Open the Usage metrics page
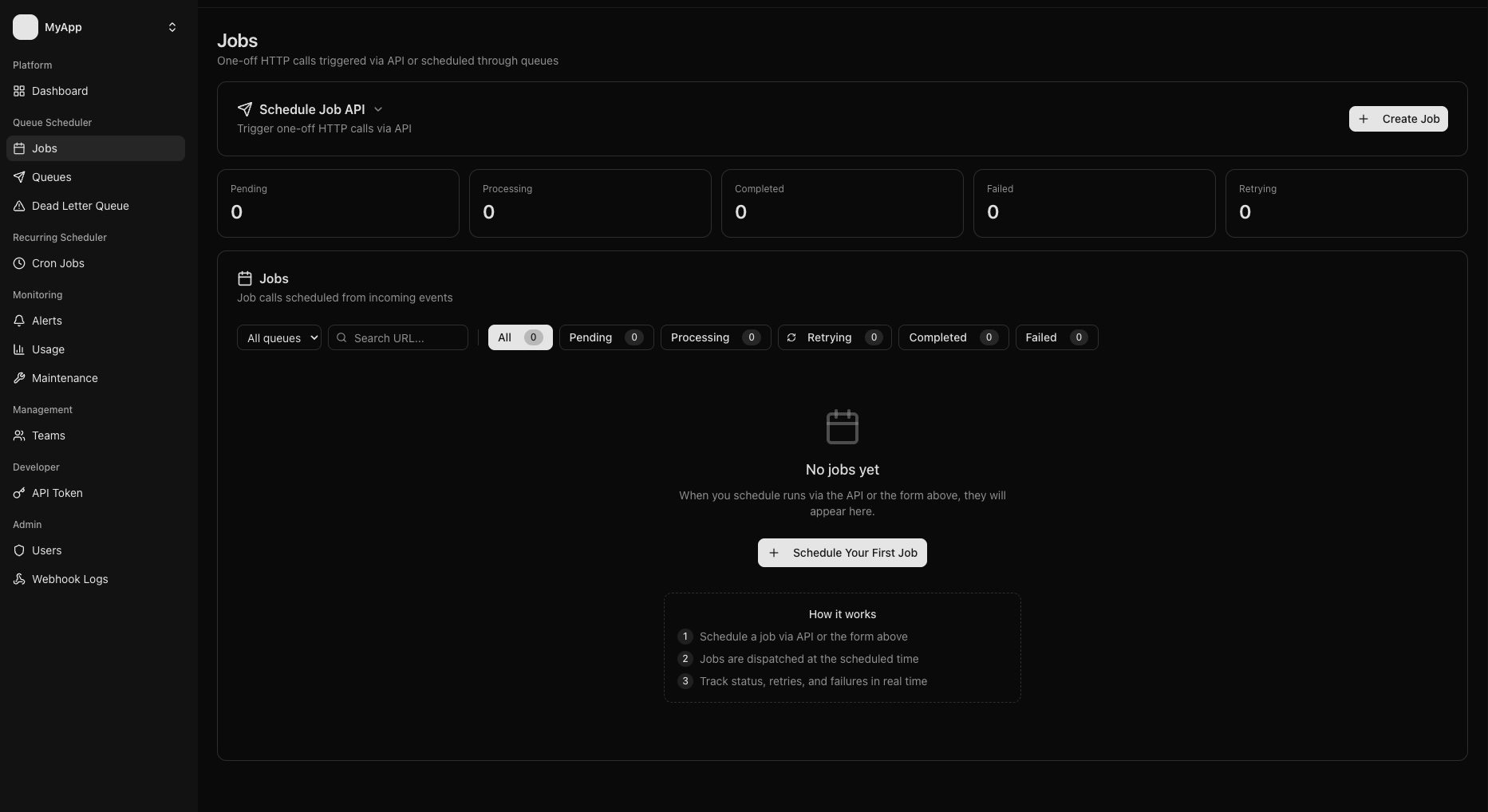Viewport: 1488px width, 812px height. tap(47, 349)
